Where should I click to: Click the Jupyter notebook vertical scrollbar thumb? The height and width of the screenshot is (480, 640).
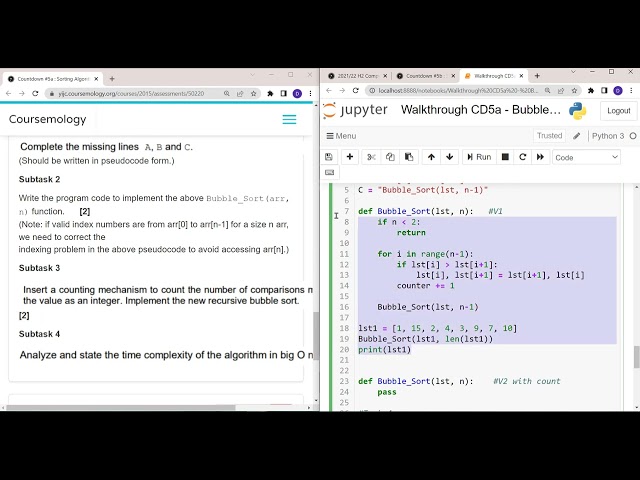point(636,356)
